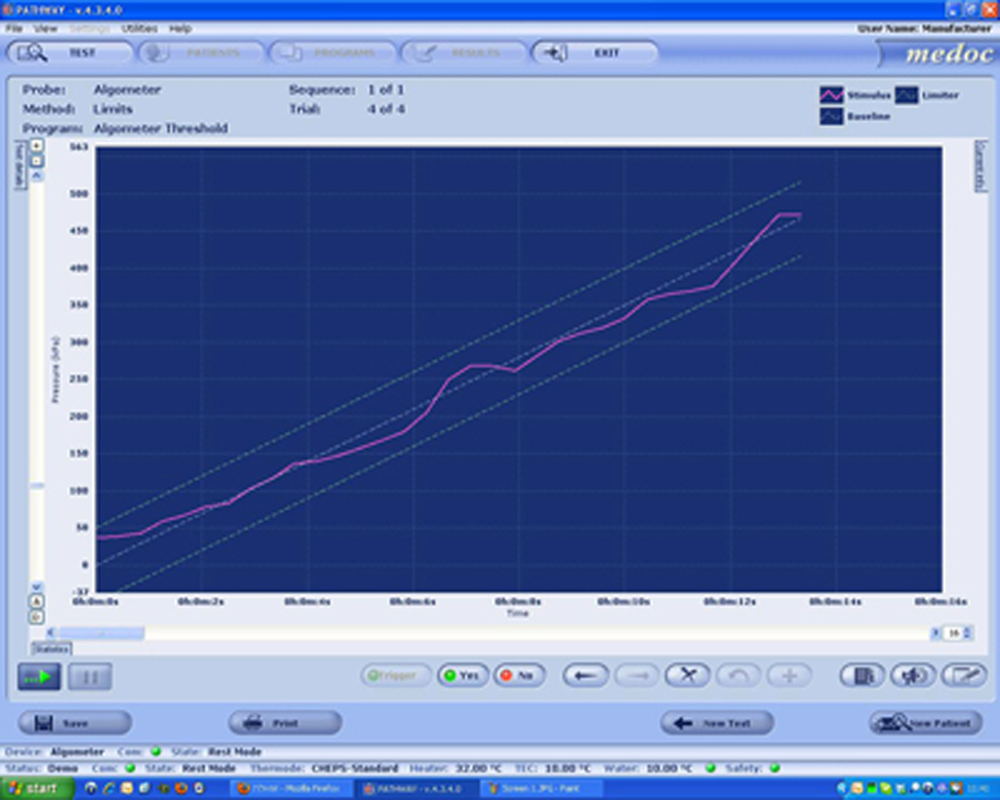Toggle the Stimulus legend swatch
Viewport: 1000px width, 800px height.
831,95
